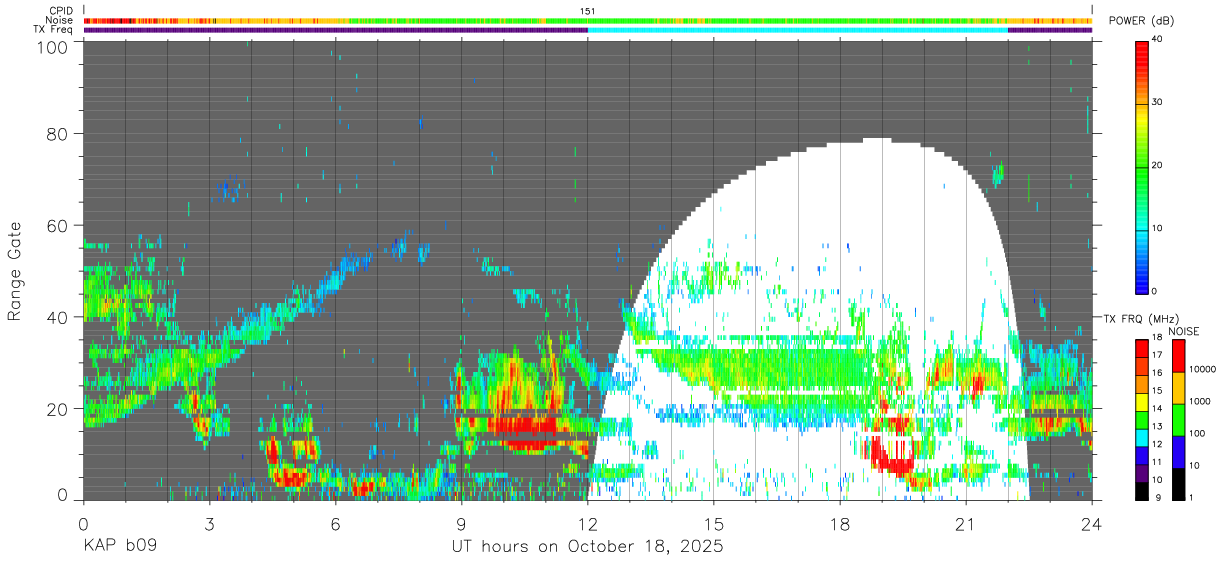
Task: Click the 40 tick on Range Gate axis
Action: 58,317
